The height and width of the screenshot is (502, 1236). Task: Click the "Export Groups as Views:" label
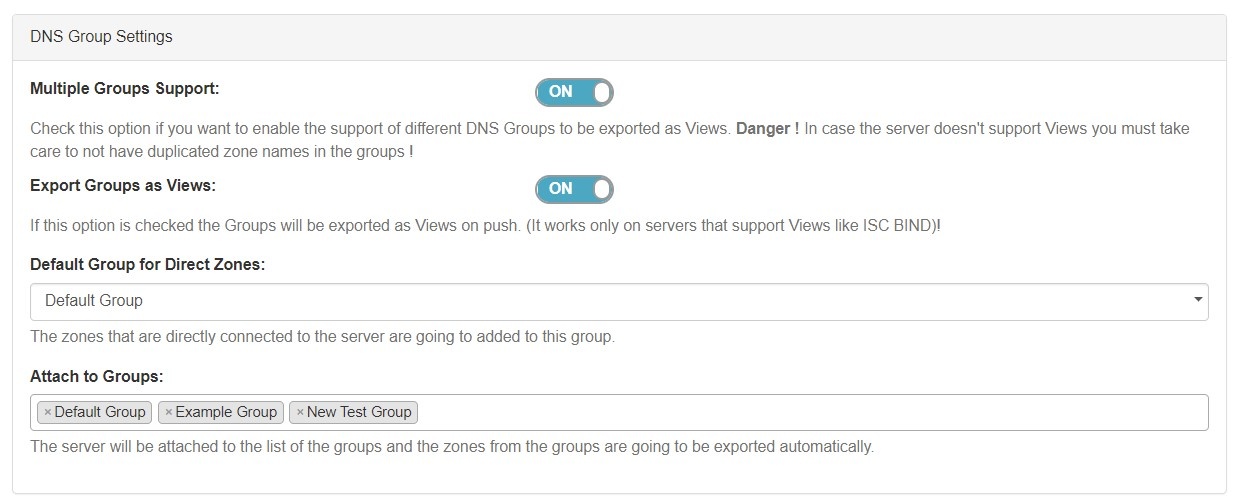point(123,185)
